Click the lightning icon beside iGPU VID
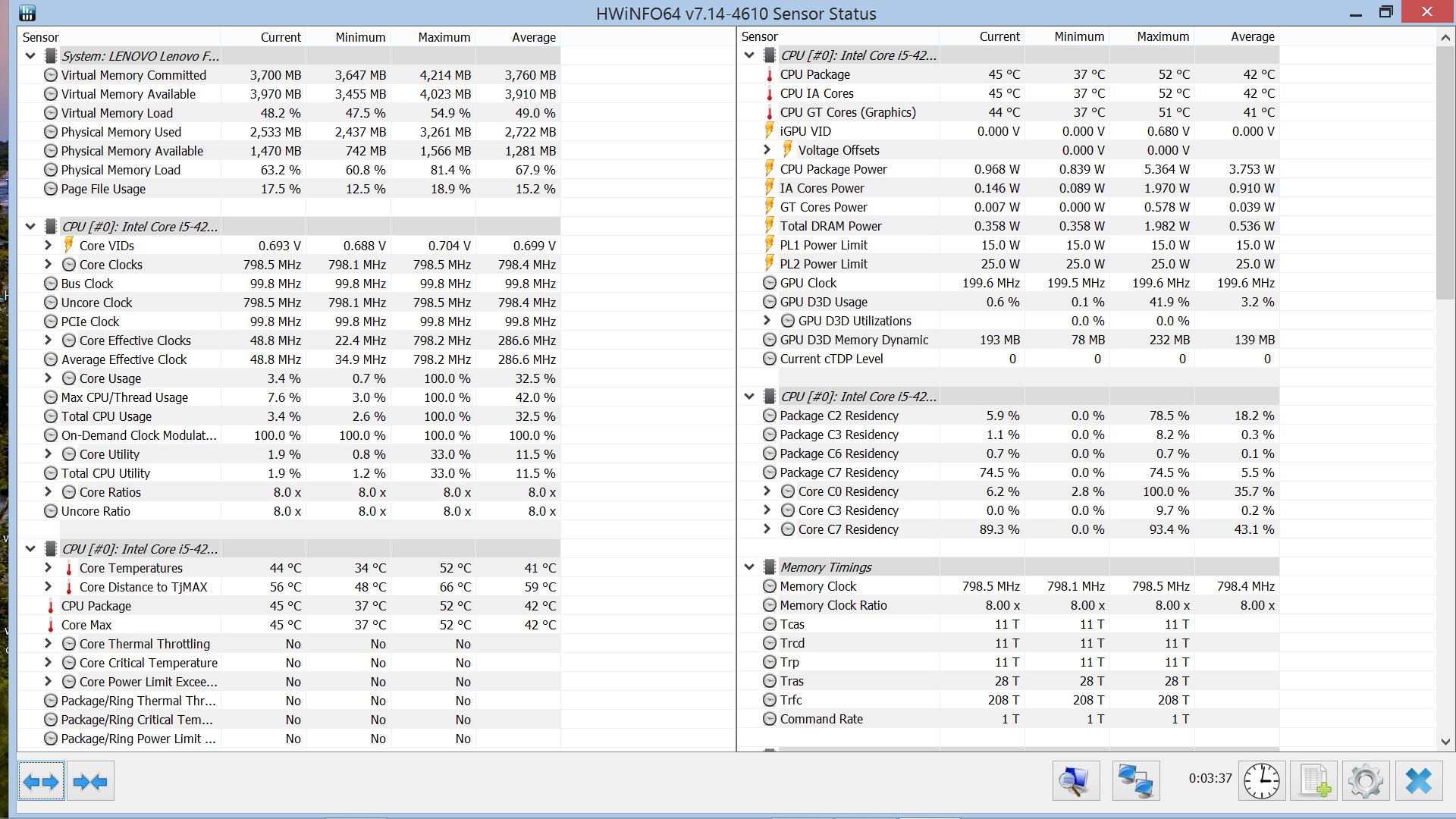The width and height of the screenshot is (1456, 819). (769, 130)
